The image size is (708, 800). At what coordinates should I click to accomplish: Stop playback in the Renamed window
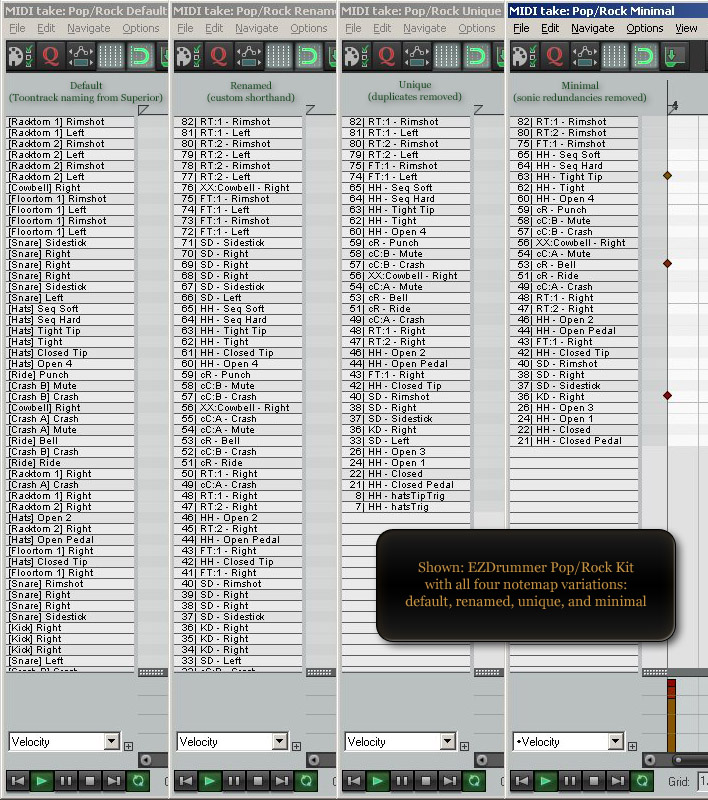point(258,781)
